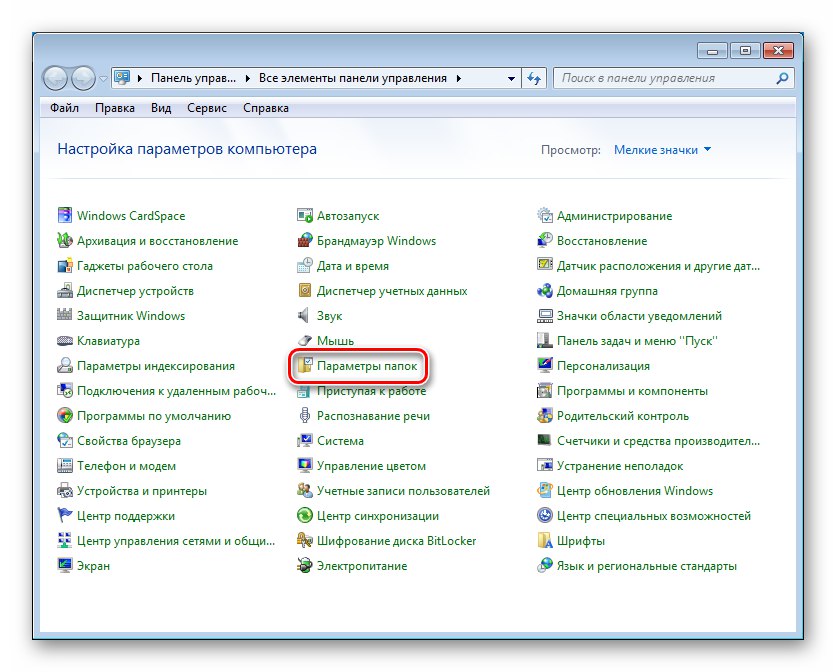
Task: Click the Свойства браузера icon
Action: [65, 441]
